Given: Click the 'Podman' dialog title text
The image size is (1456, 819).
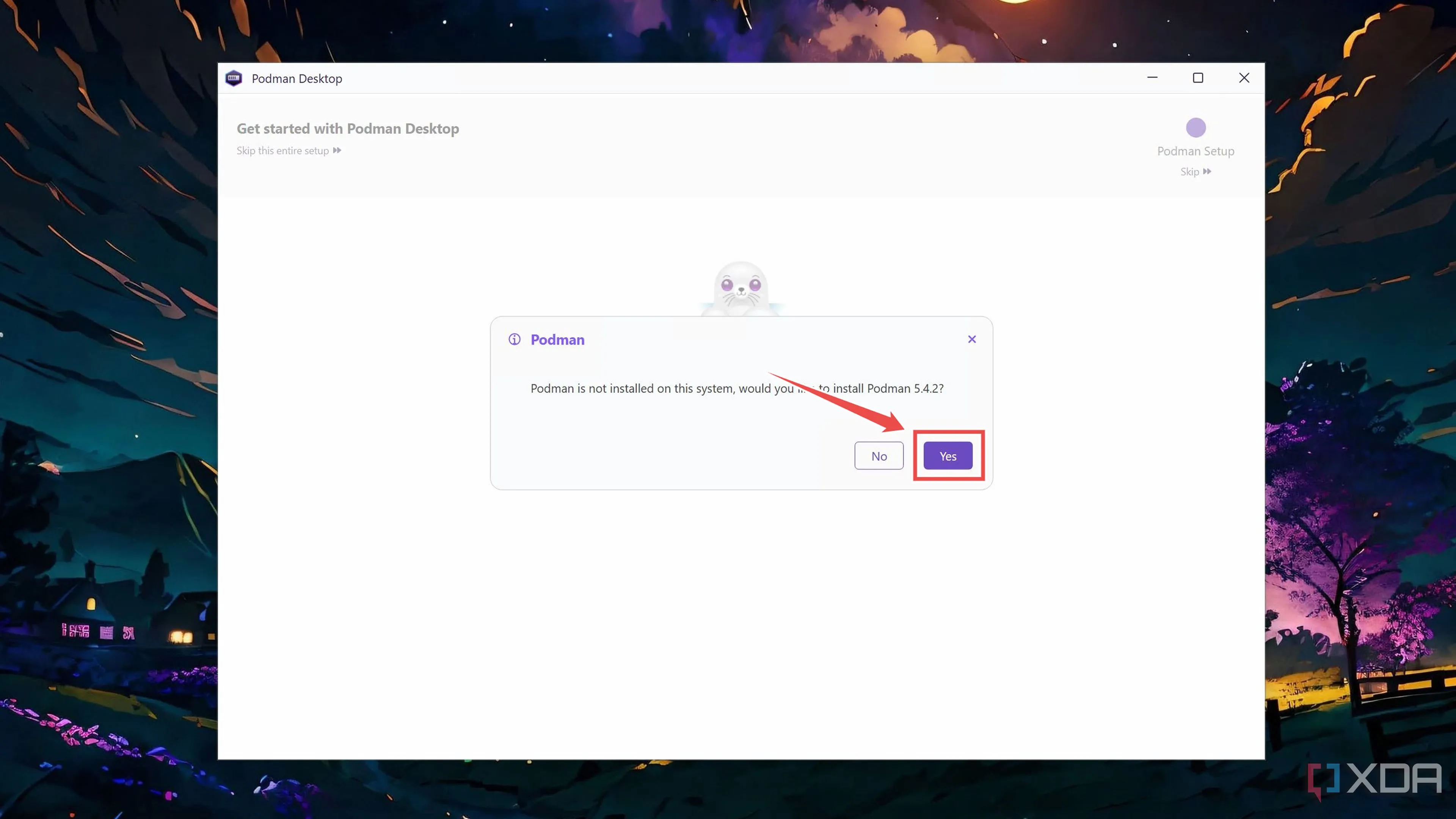Looking at the screenshot, I should click(557, 339).
